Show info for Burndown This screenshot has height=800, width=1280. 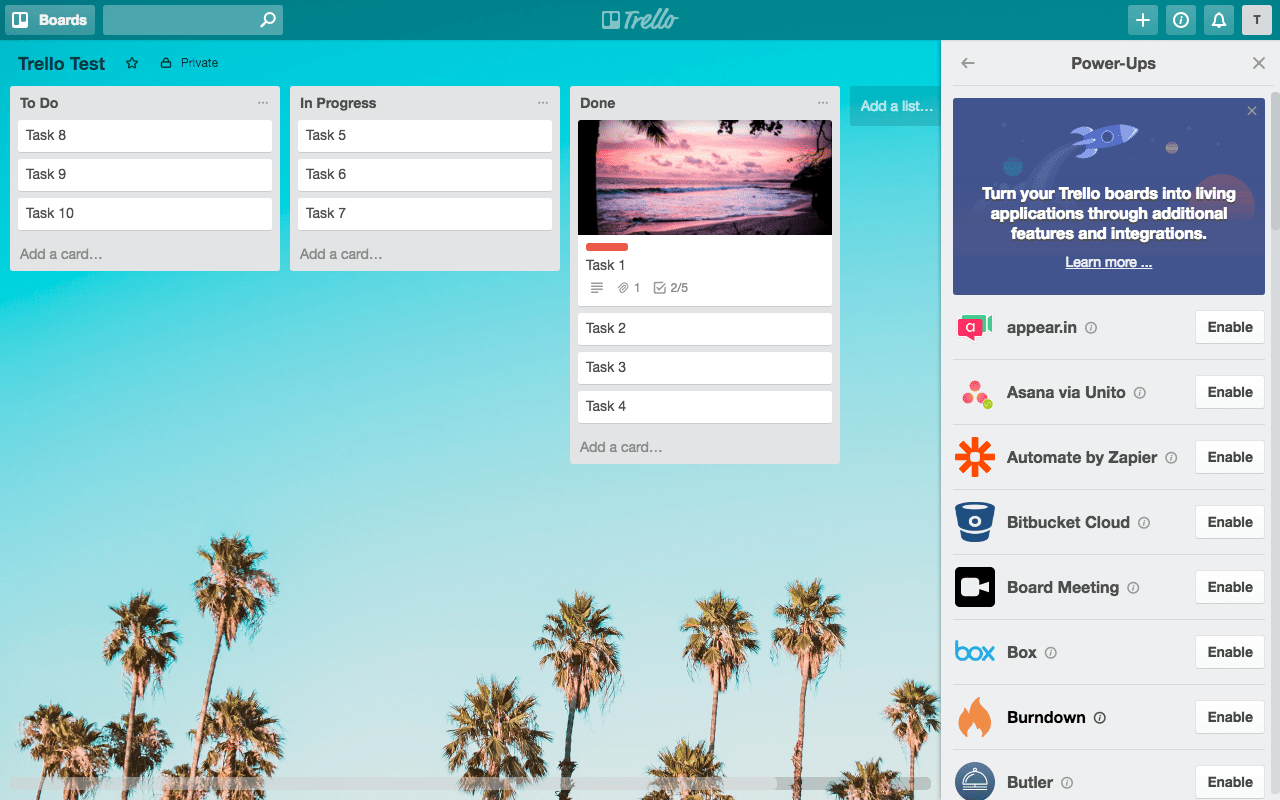(1100, 718)
